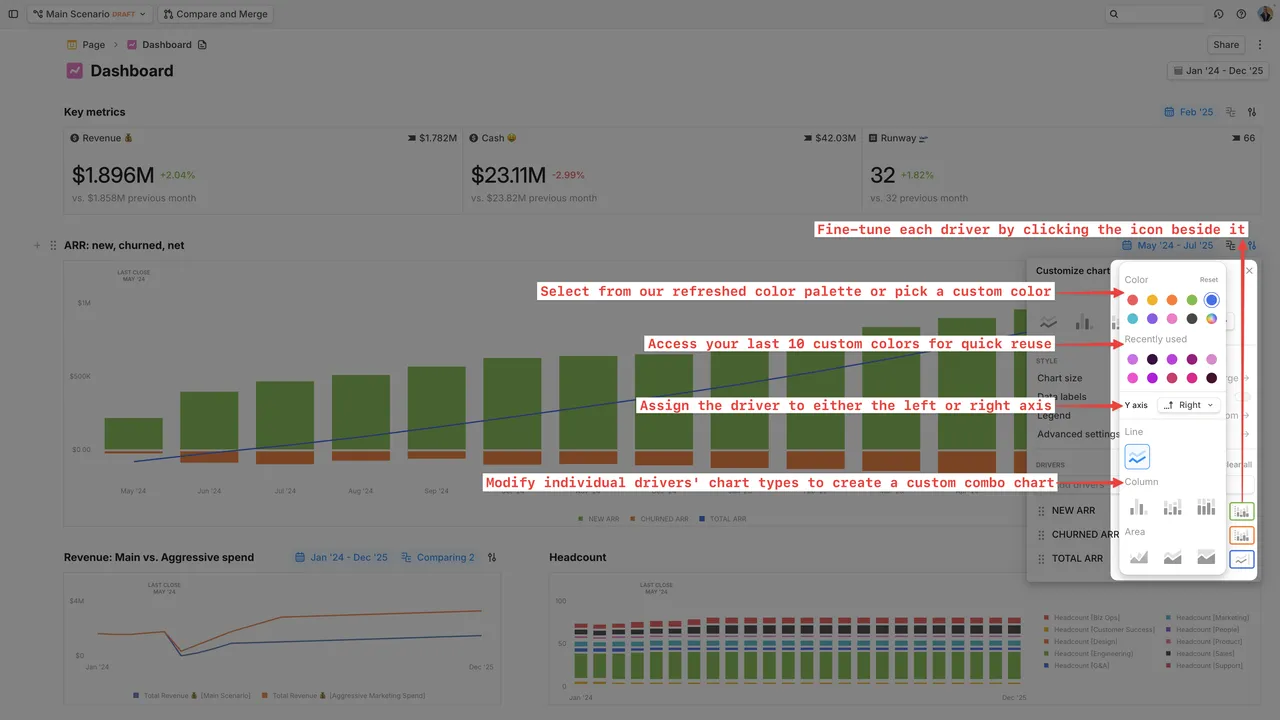Expand the Main Scenario dropdown
Image resolution: width=1280 pixels, height=720 pixels.
point(89,14)
